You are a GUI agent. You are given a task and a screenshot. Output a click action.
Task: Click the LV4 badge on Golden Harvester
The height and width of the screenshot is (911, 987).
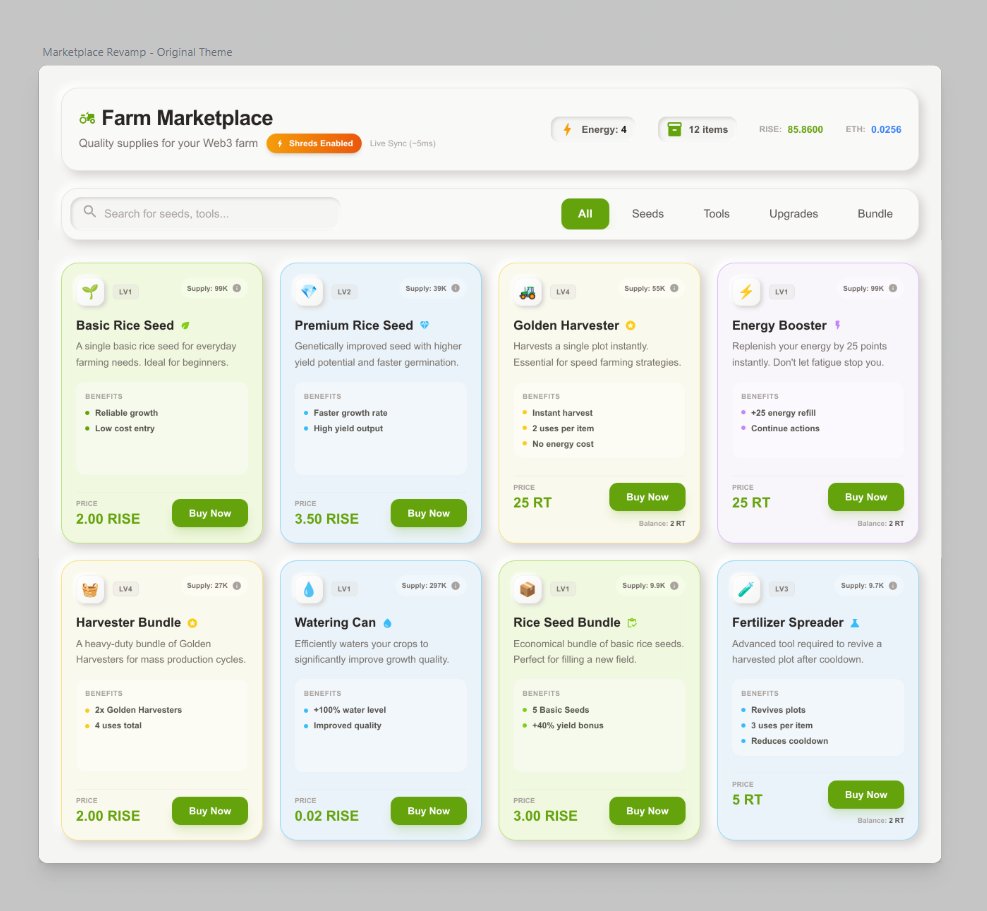[x=563, y=291]
